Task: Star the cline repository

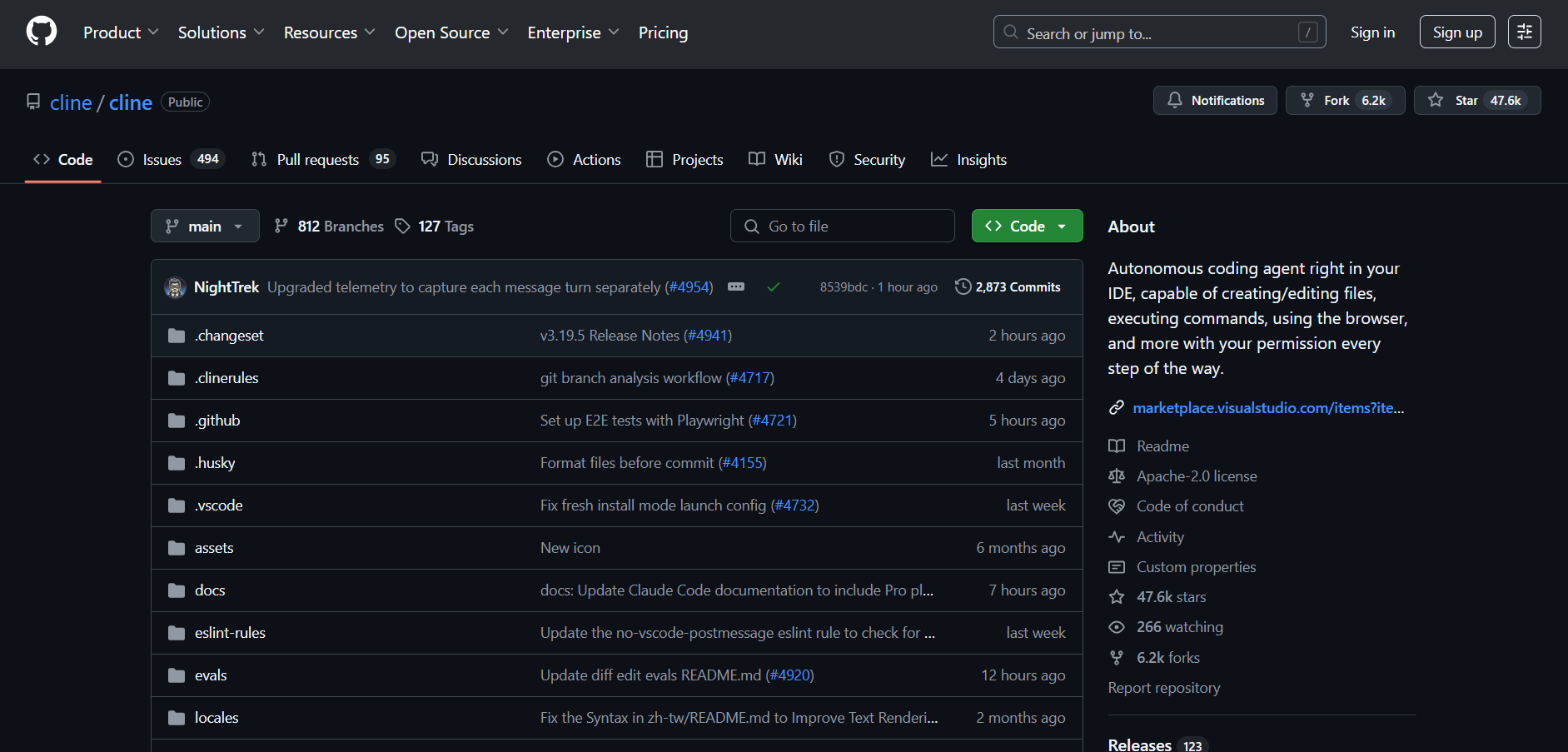Action: (1477, 101)
